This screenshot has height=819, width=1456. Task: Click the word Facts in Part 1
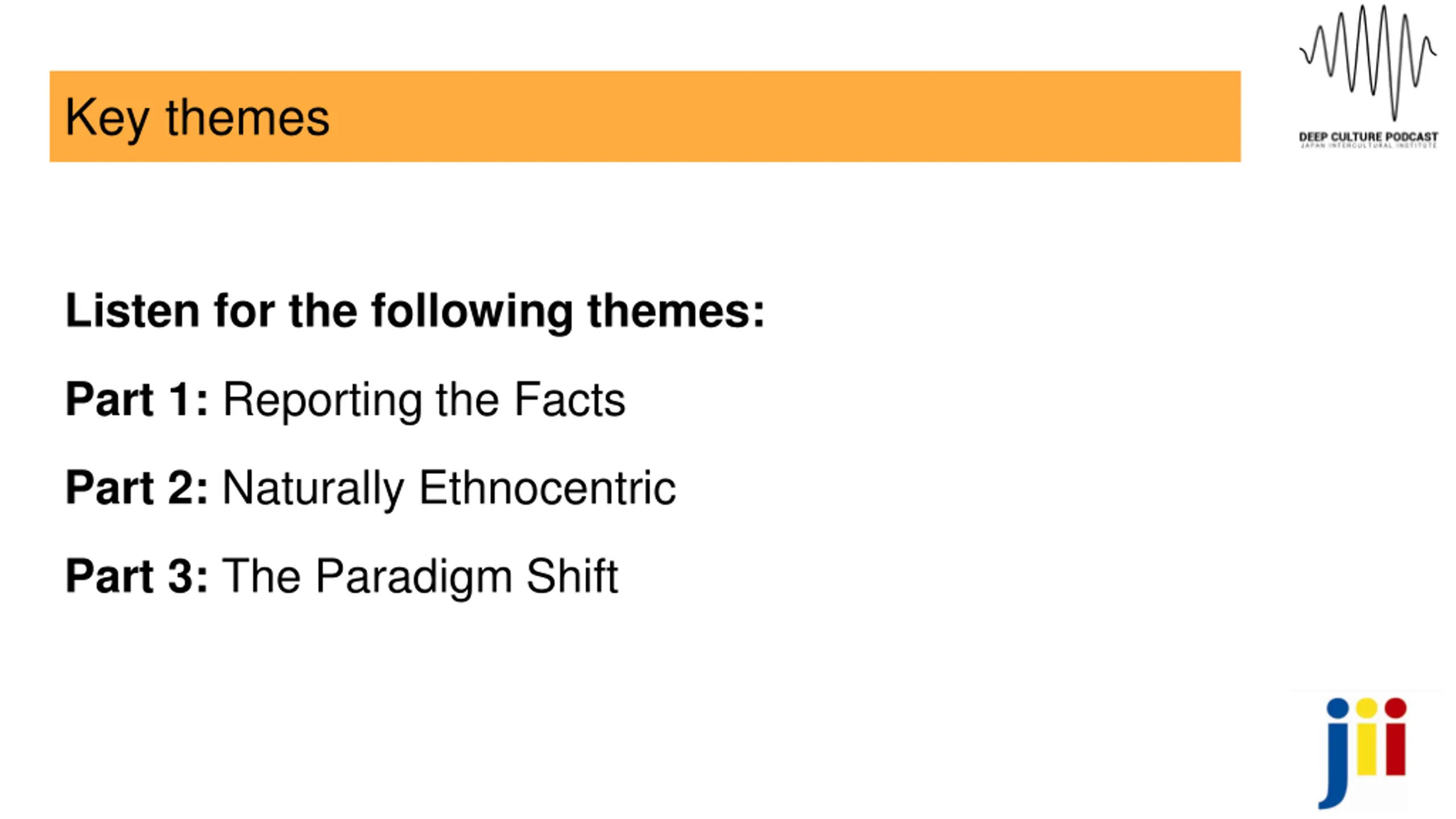[569, 399]
